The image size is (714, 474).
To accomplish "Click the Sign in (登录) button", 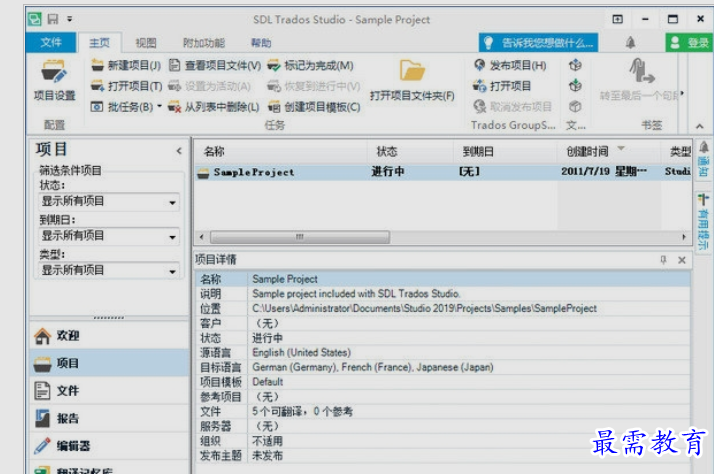I will coord(689,43).
